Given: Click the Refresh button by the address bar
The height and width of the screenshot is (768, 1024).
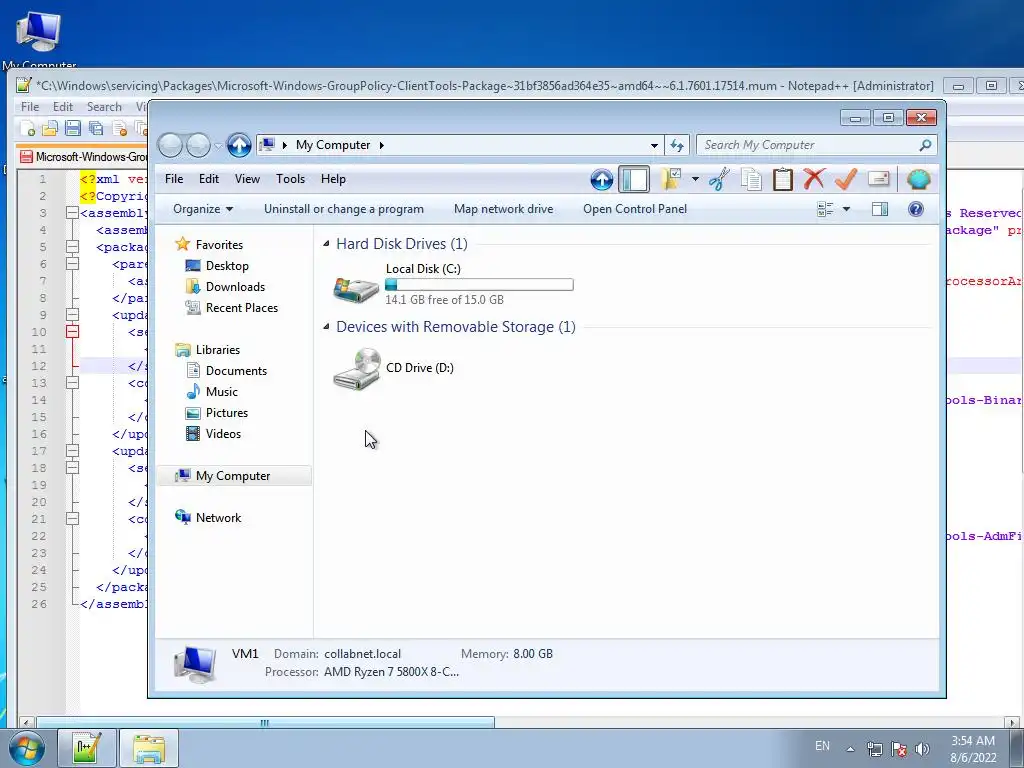Looking at the screenshot, I should click(x=677, y=145).
